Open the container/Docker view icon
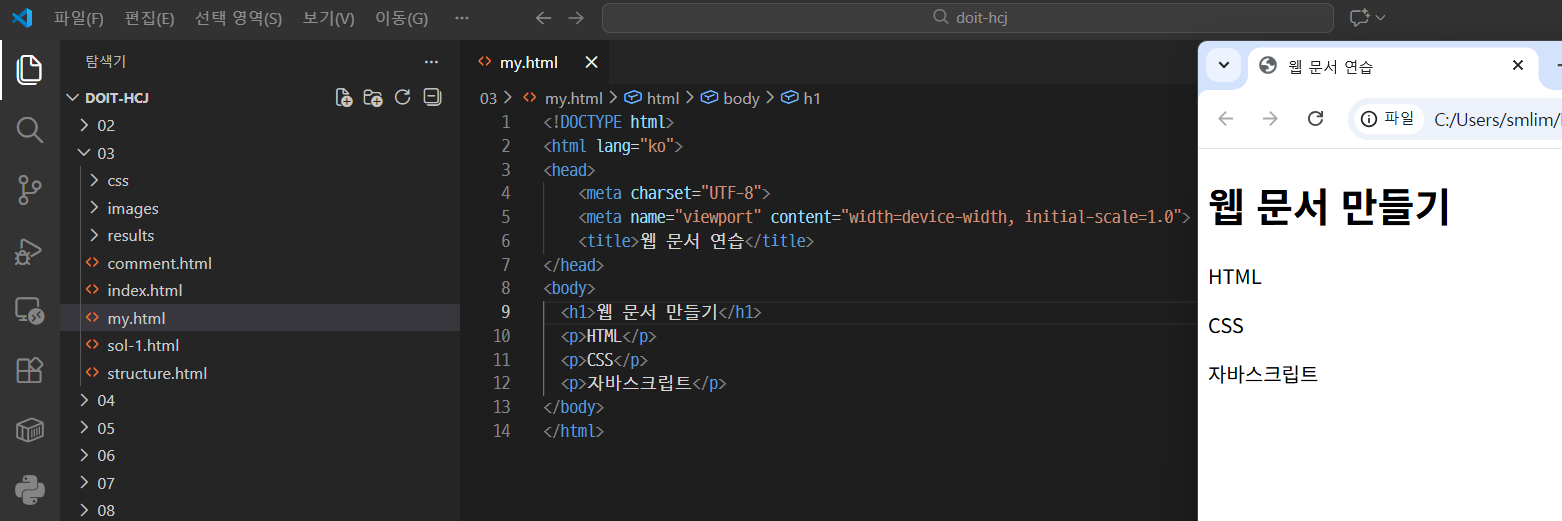 click(30, 430)
